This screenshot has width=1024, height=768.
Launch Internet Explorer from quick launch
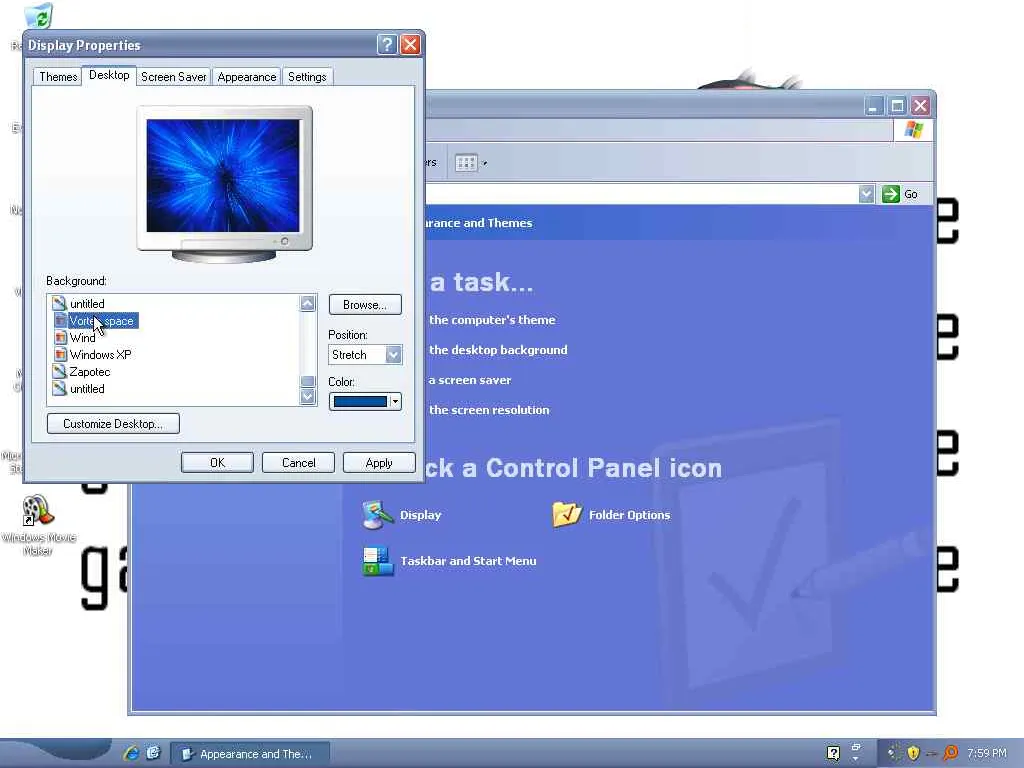pyautogui.click(x=131, y=753)
